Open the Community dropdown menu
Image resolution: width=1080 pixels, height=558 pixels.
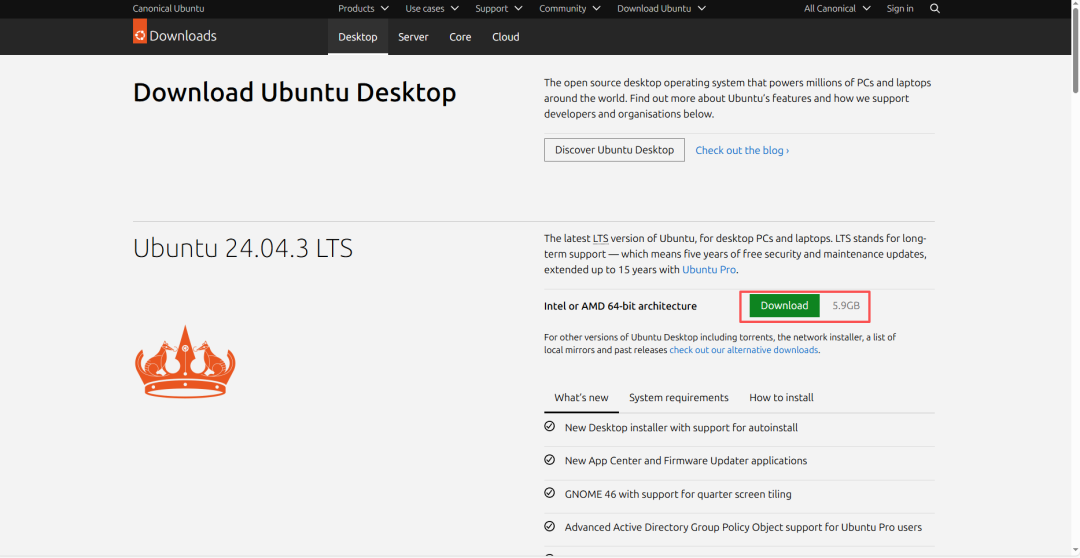click(x=569, y=9)
